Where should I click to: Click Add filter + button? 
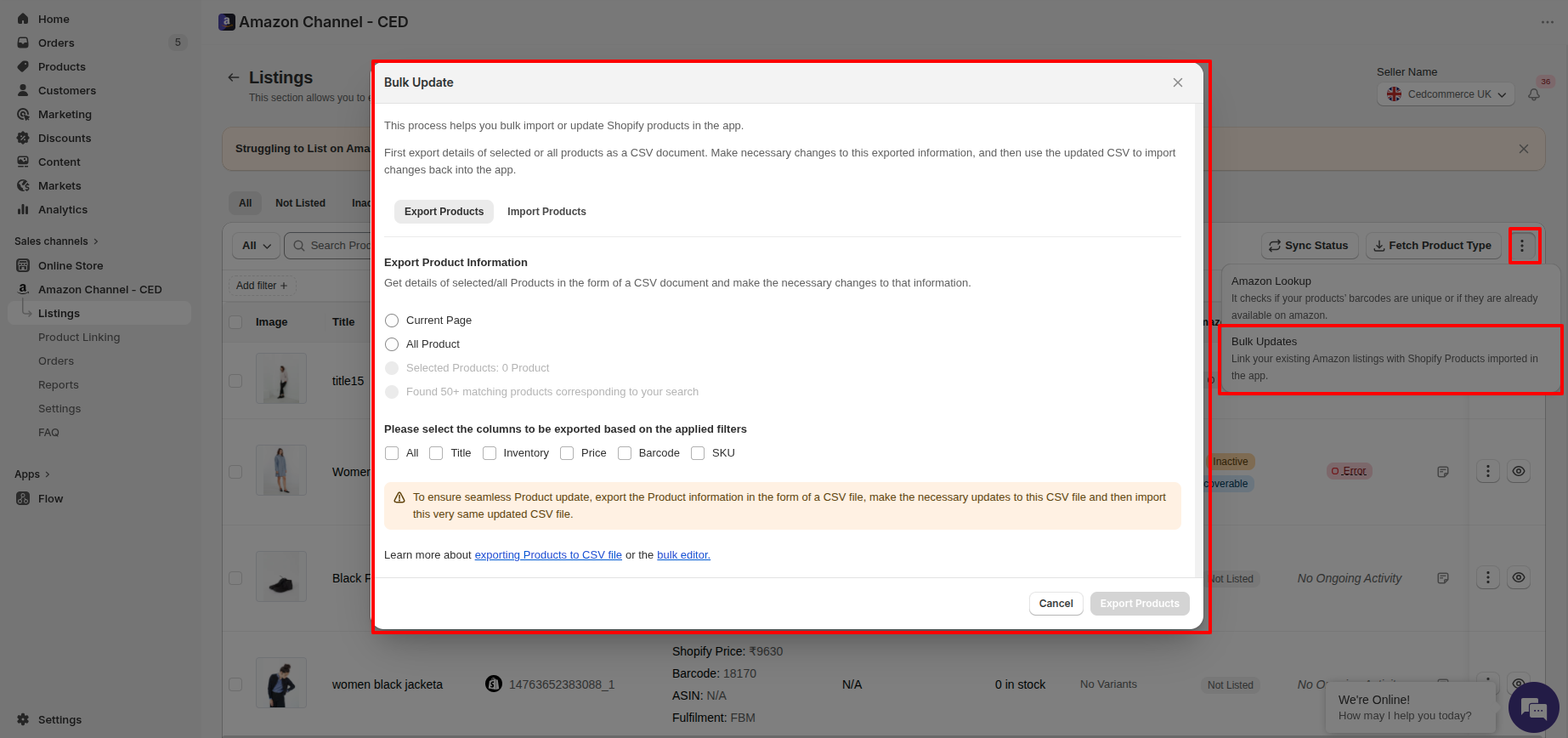point(262,286)
